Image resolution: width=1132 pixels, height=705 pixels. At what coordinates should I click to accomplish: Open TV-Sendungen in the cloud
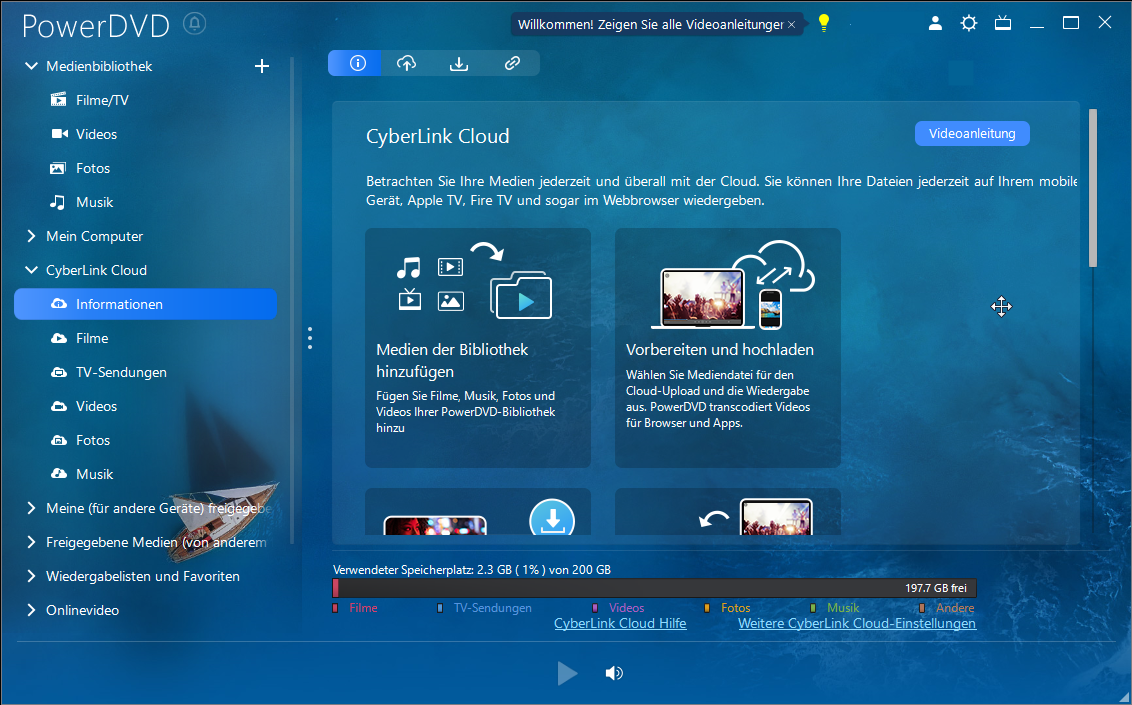click(x=121, y=372)
